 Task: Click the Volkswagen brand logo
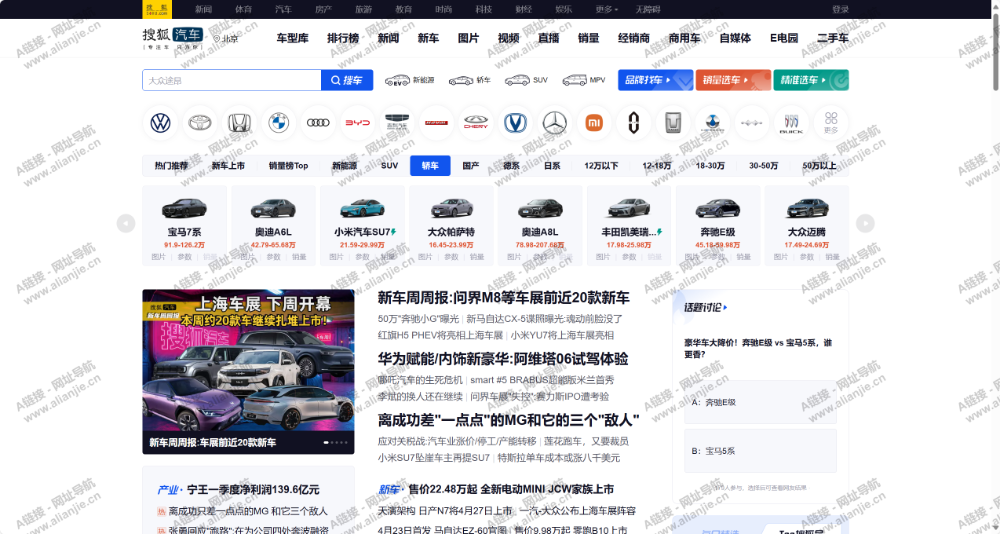[161, 122]
